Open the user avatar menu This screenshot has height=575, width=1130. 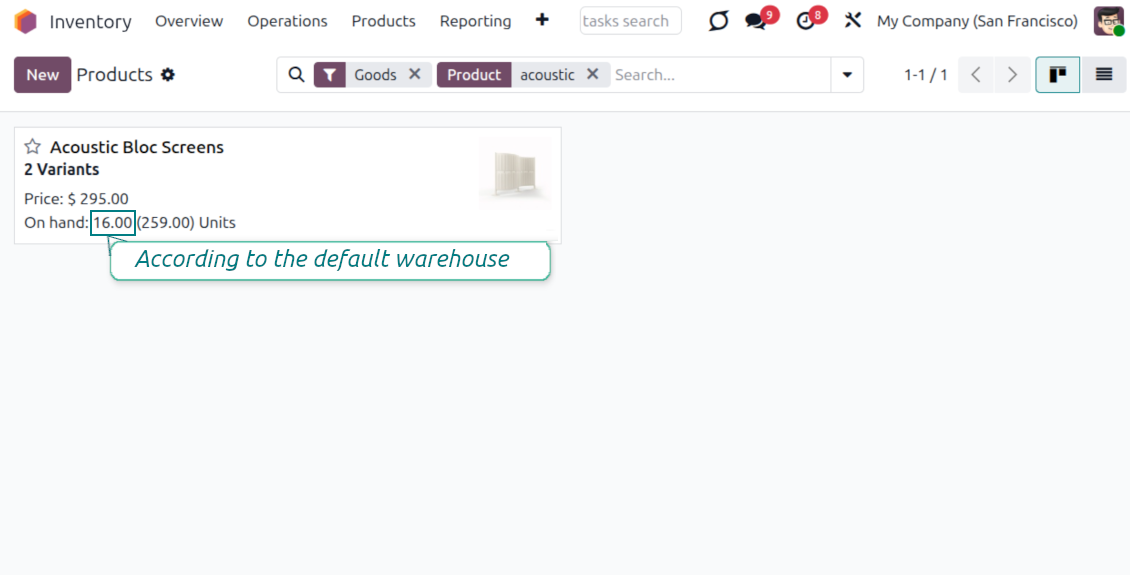[x=1108, y=22]
